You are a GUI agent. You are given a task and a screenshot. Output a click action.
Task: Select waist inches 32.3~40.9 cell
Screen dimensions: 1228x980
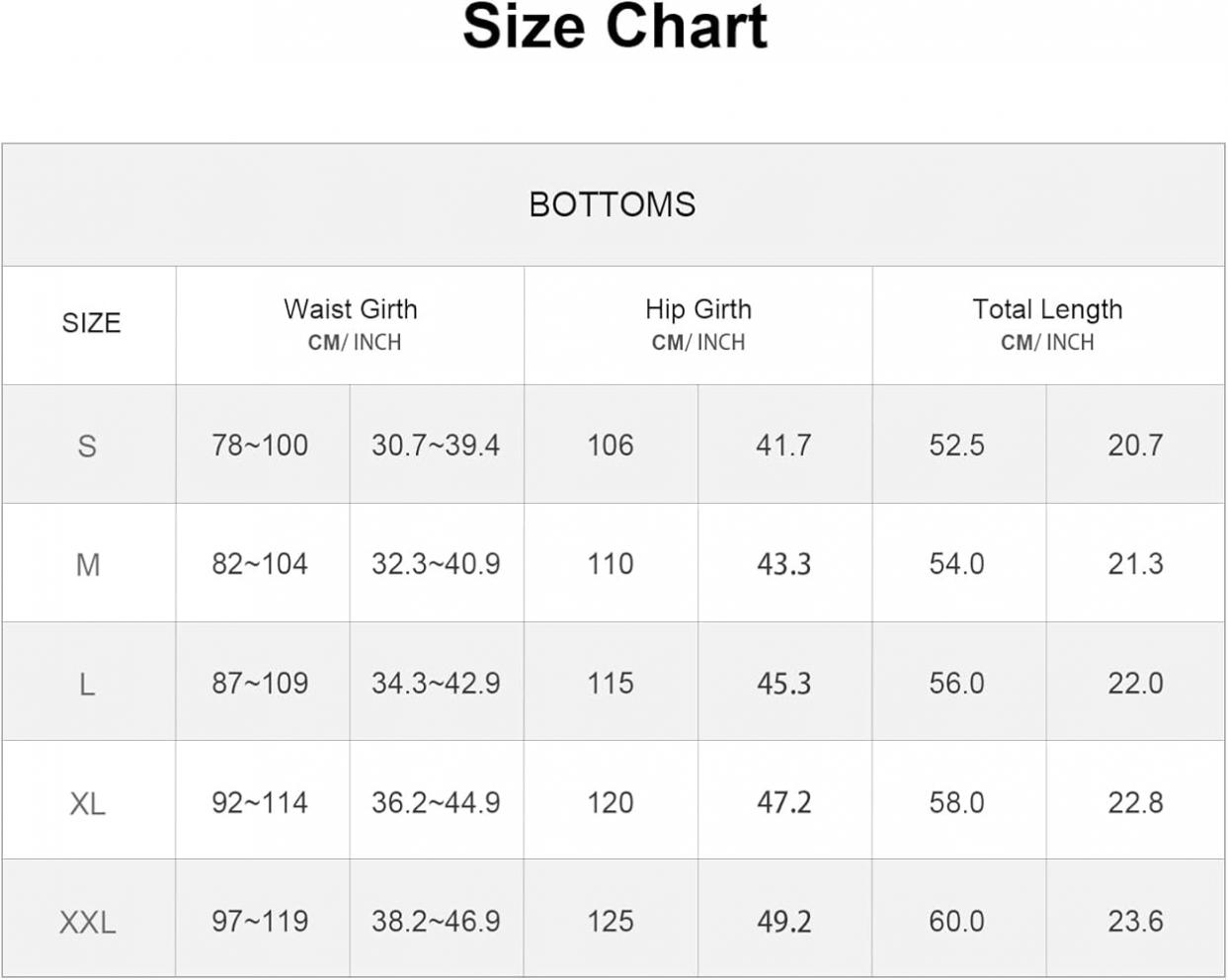437,564
